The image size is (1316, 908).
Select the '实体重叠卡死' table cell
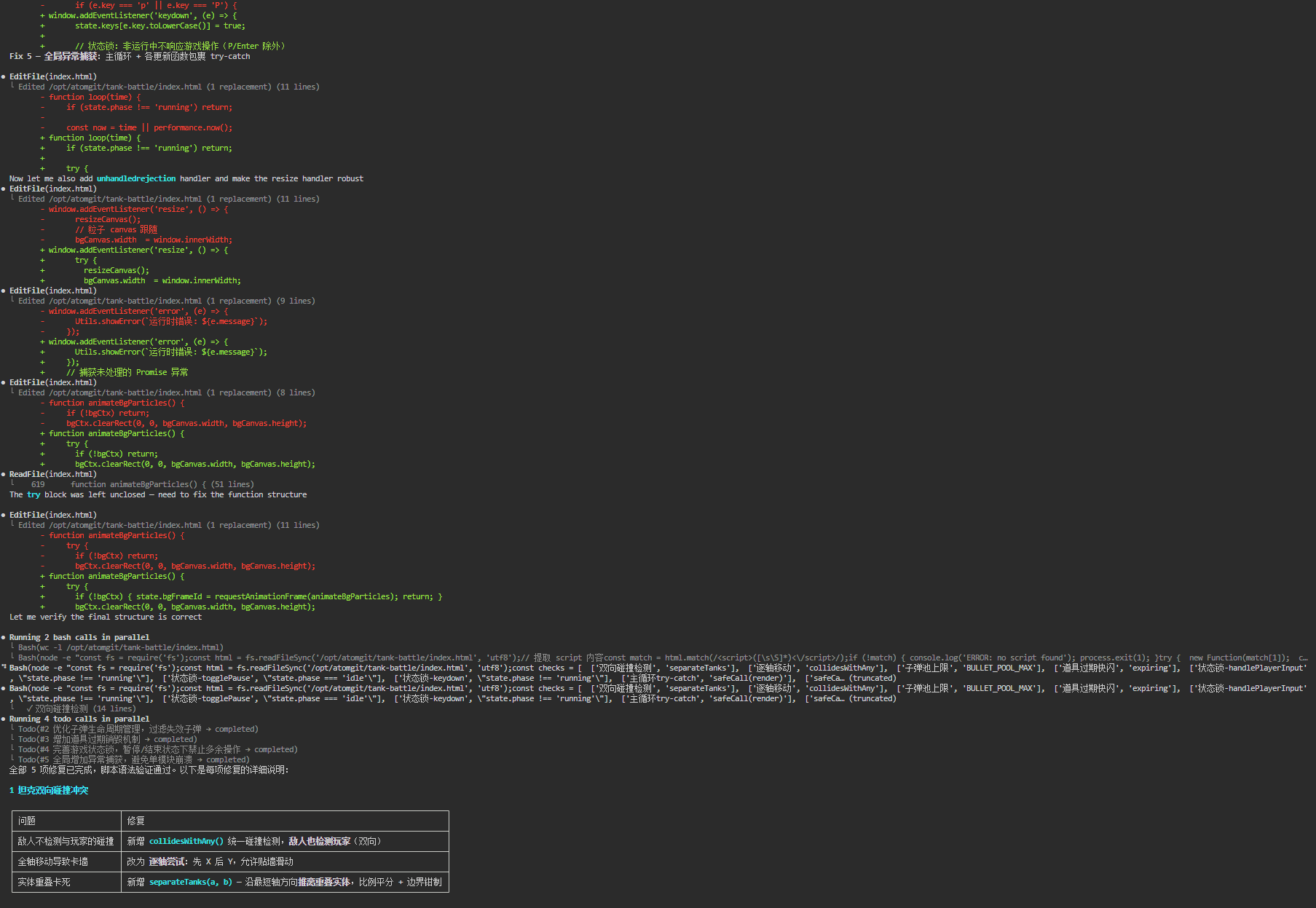[x=66, y=882]
